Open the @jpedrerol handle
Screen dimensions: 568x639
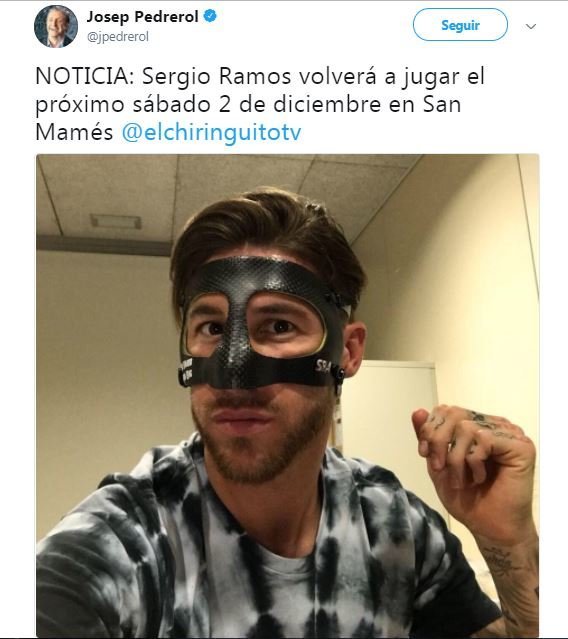pos(118,37)
